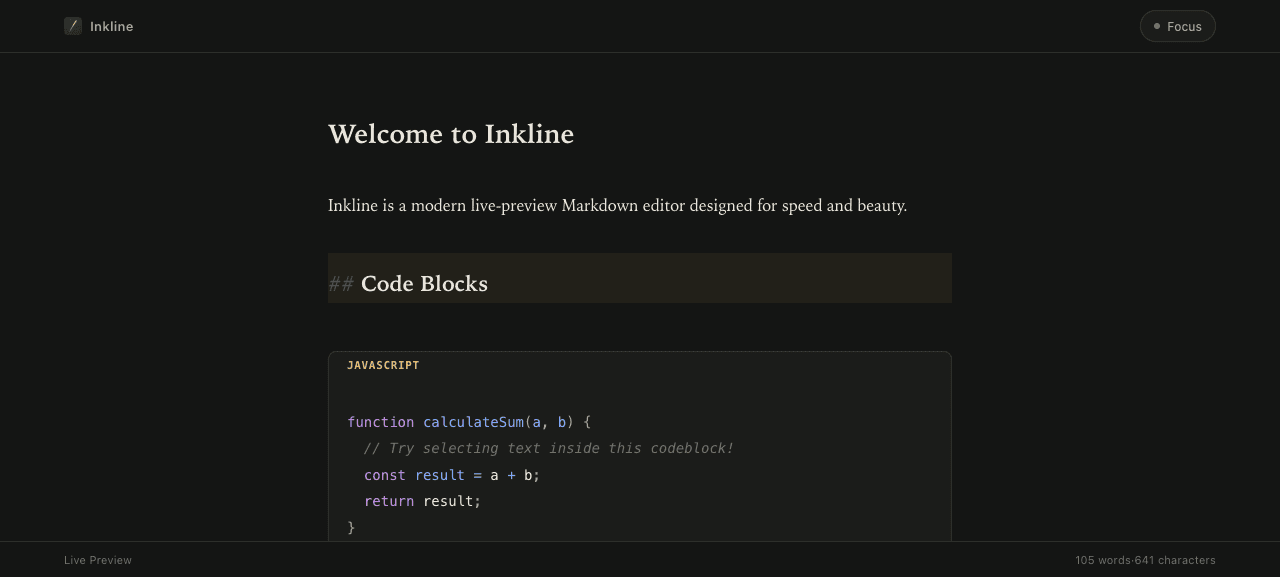Click the Live Preview status label
Viewport: 1280px width, 577px height.
click(x=98, y=560)
